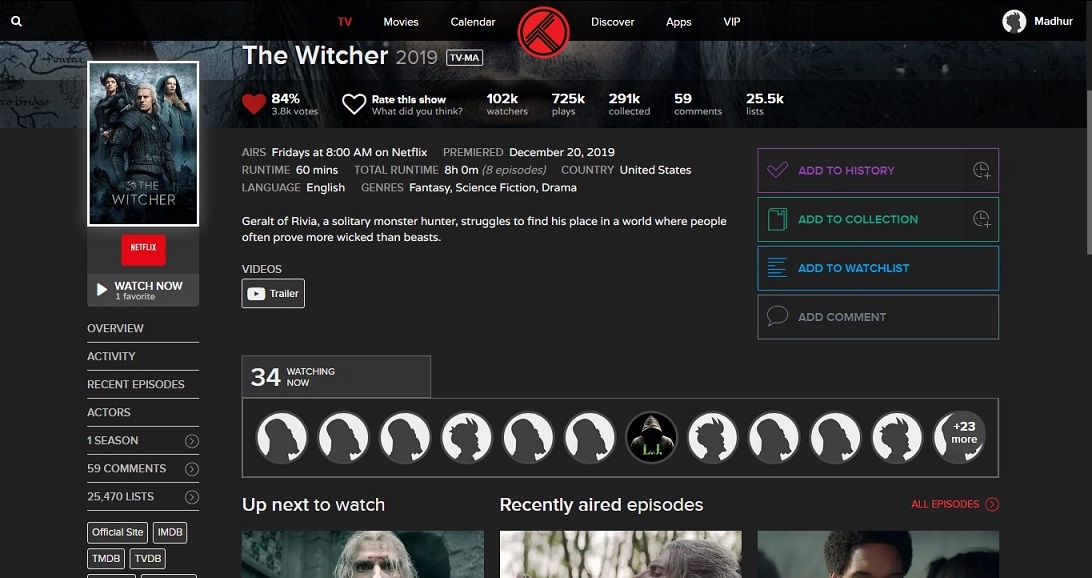Click 'The Witcher' show title
1092x578 pixels.
coord(315,56)
